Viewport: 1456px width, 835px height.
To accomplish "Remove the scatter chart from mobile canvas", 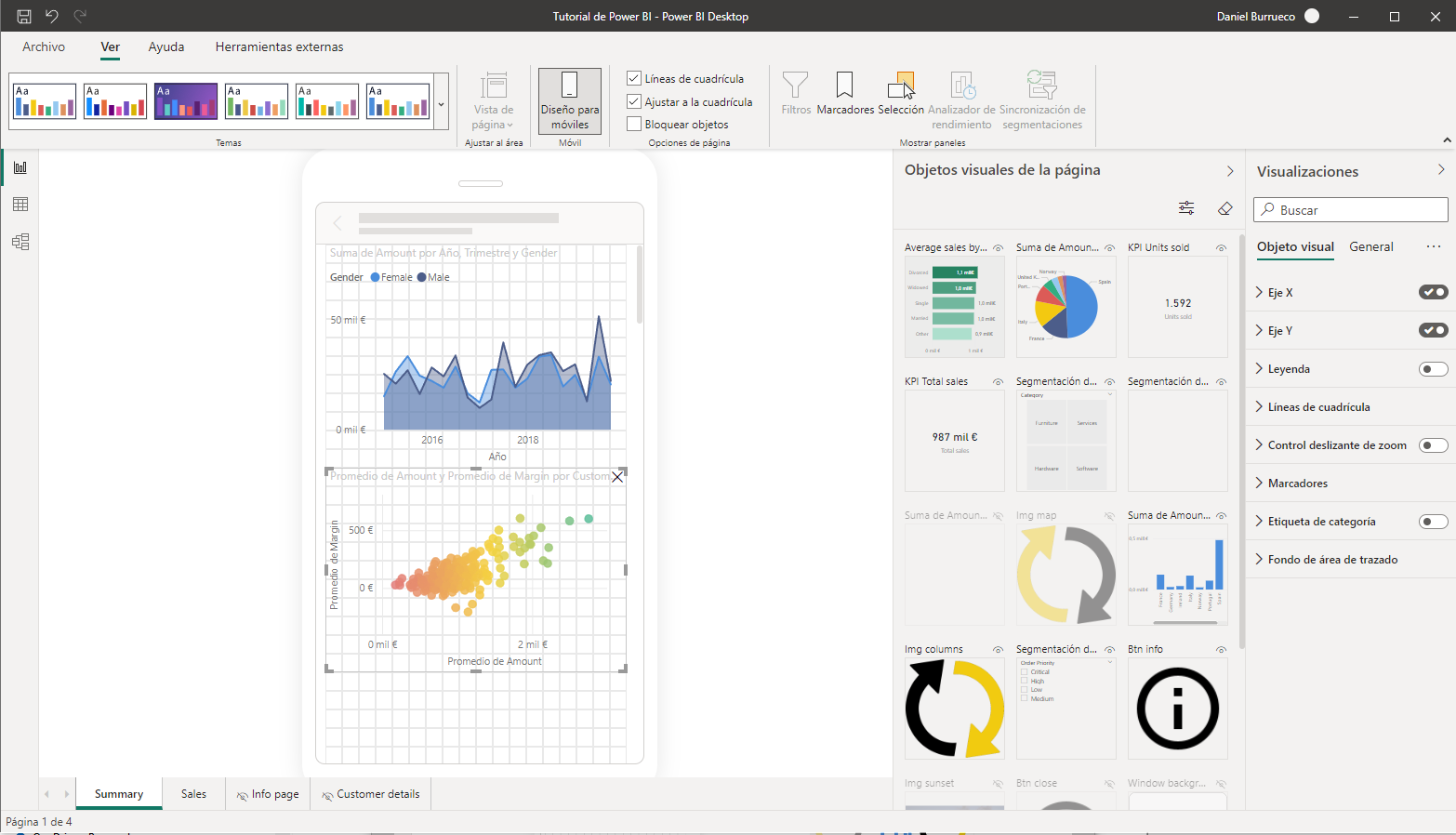I will pyautogui.click(x=617, y=477).
